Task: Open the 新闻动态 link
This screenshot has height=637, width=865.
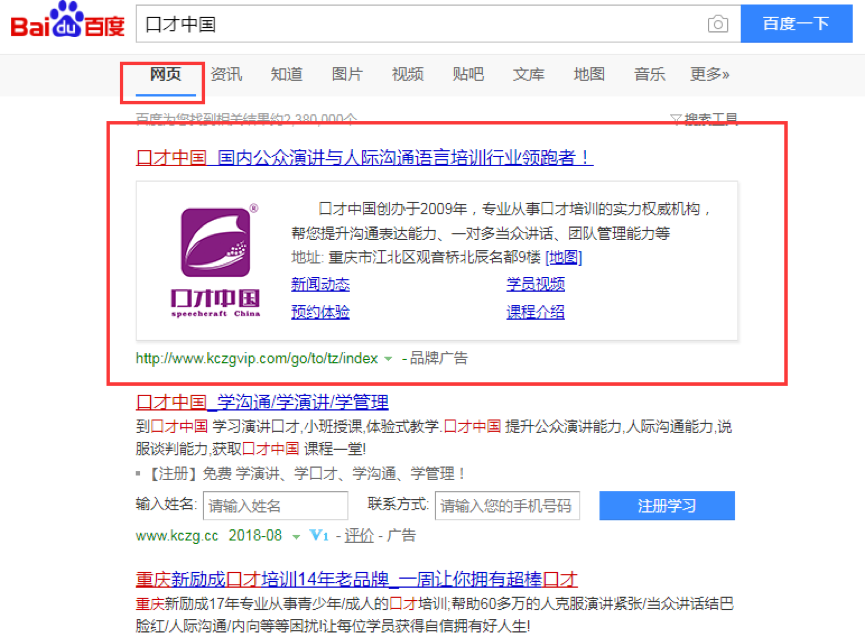Action: (320, 285)
